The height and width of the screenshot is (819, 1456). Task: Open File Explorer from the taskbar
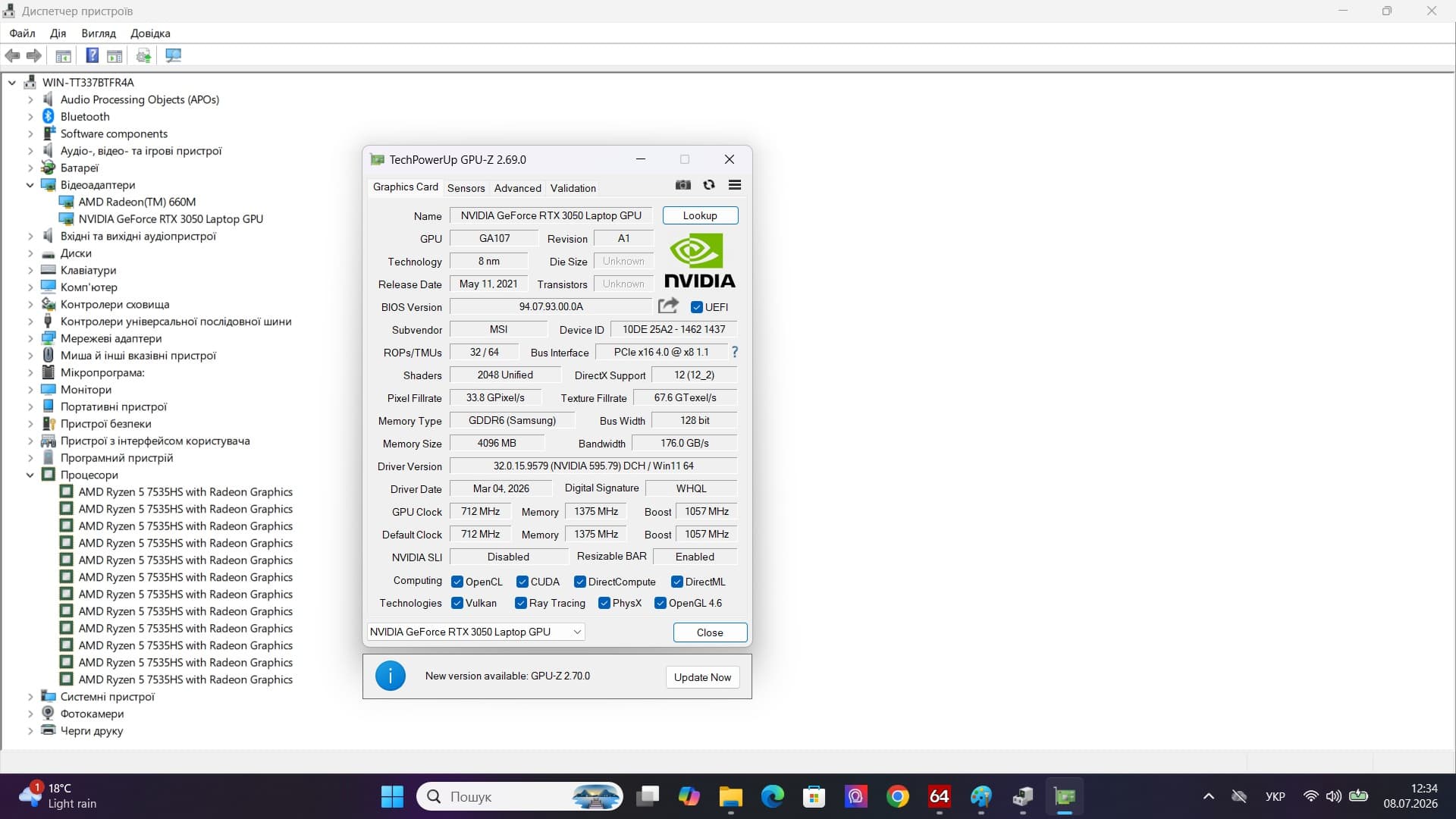tap(730, 796)
